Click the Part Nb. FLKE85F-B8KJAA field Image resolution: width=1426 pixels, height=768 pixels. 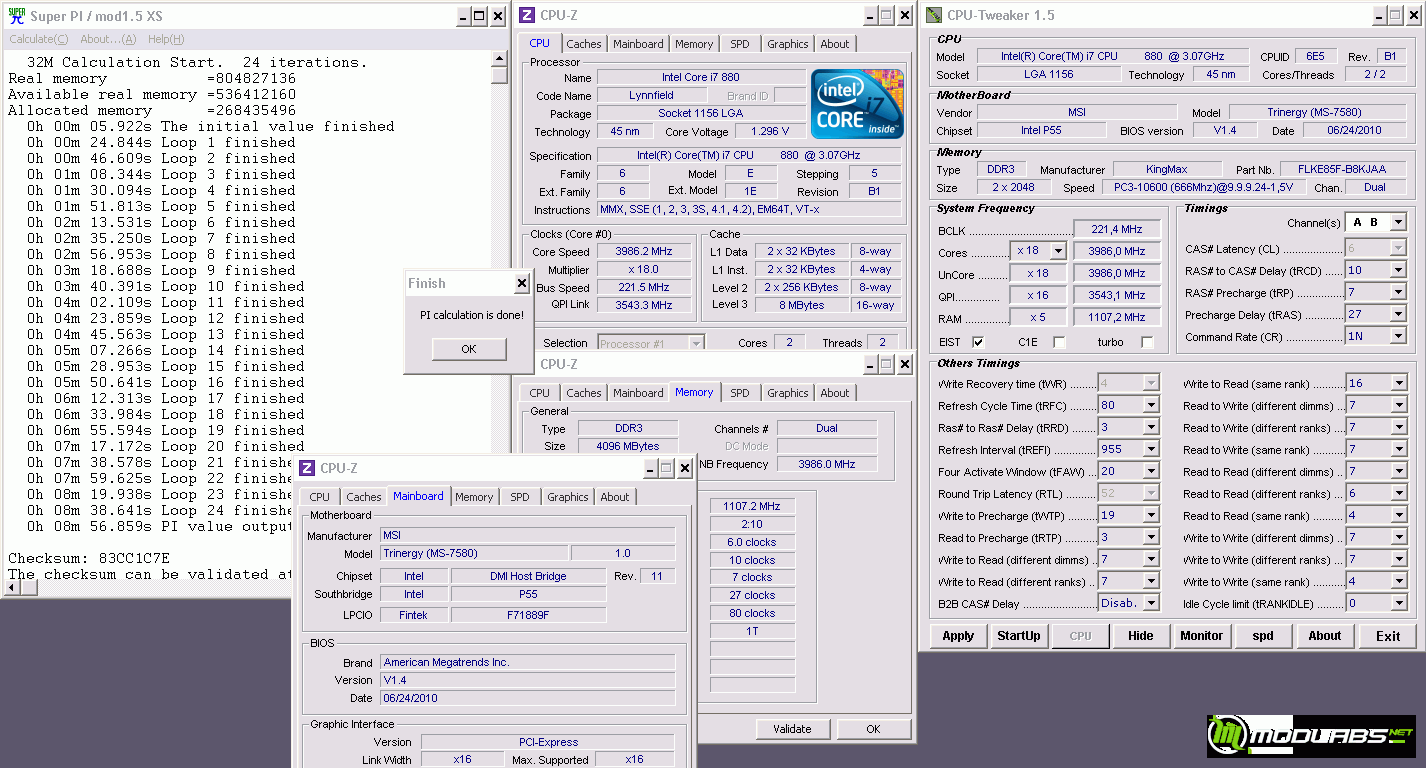coord(1344,170)
